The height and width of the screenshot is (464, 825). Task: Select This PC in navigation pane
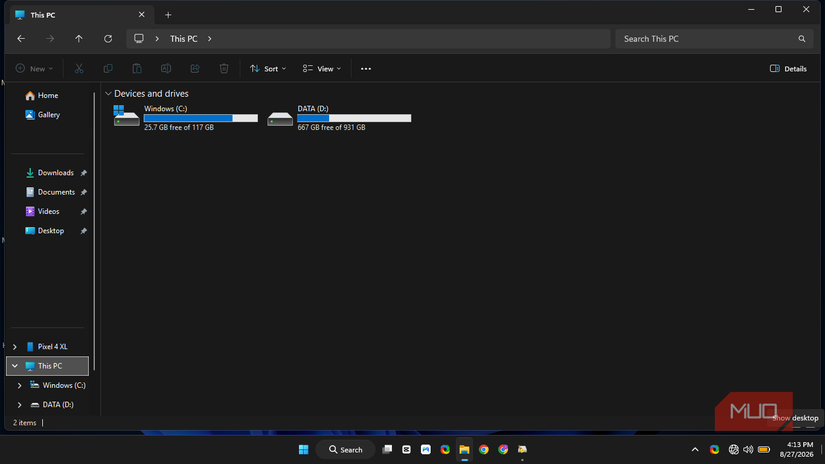click(x=47, y=366)
